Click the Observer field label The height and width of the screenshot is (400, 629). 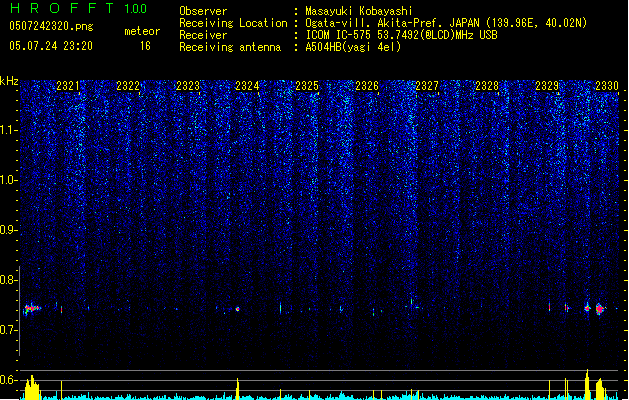pos(203,11)
